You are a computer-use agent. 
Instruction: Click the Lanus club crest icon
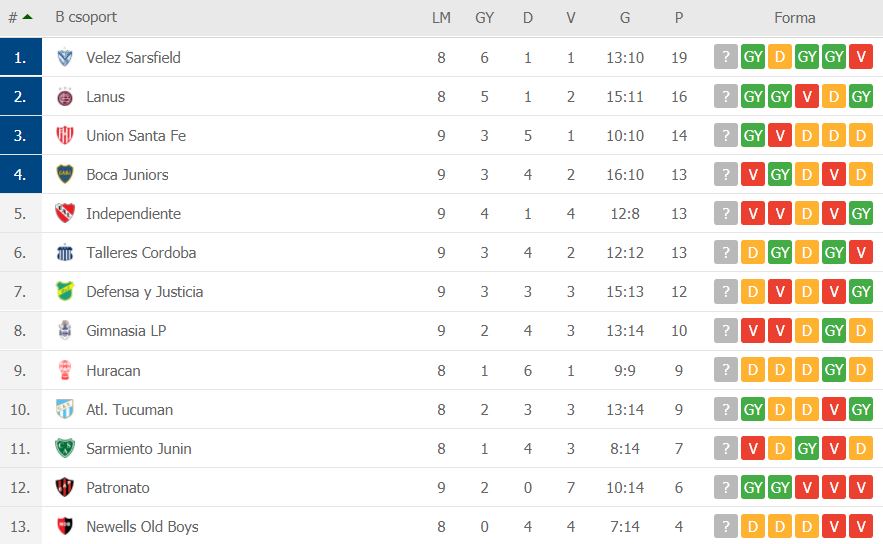point(65,97)
